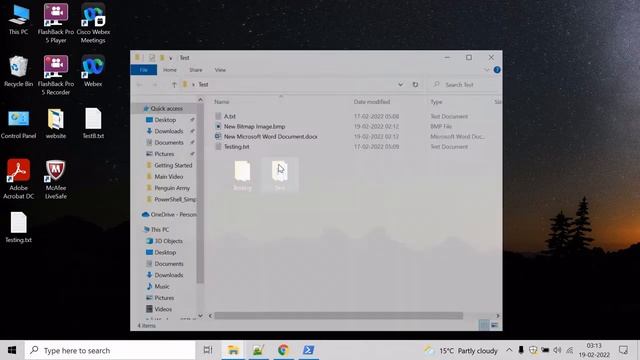
Task: Open Task View from taskbar
Action: (x=208, y=350)
